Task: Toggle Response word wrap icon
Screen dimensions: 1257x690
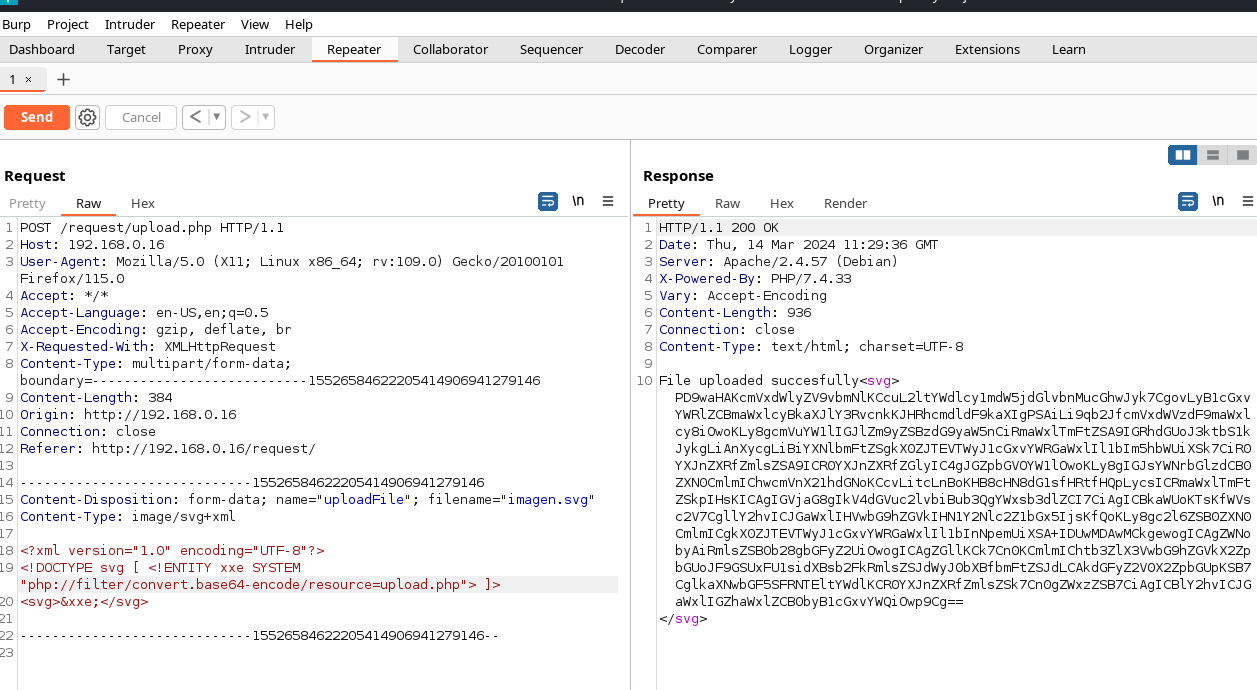Action: click(x=1187, y=201)
